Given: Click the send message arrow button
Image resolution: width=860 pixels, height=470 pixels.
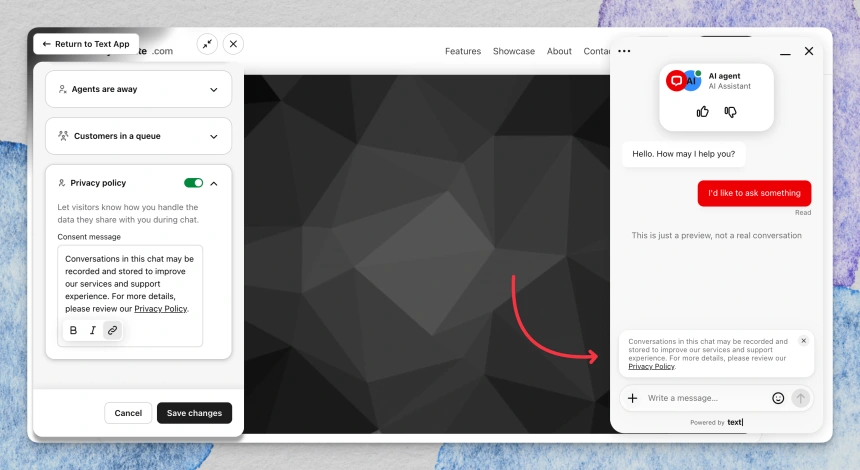Looking at the screenshot, I should (800, 398).
